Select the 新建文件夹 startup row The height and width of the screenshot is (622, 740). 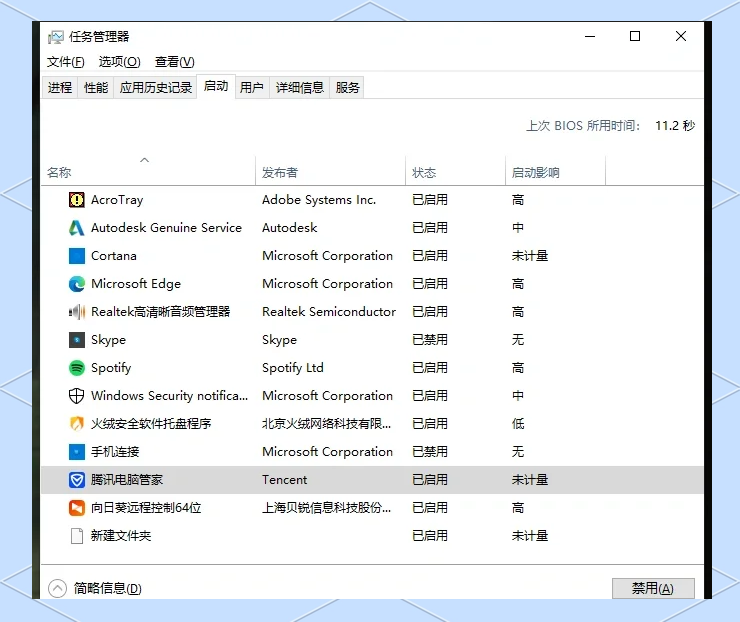point(121,536)
